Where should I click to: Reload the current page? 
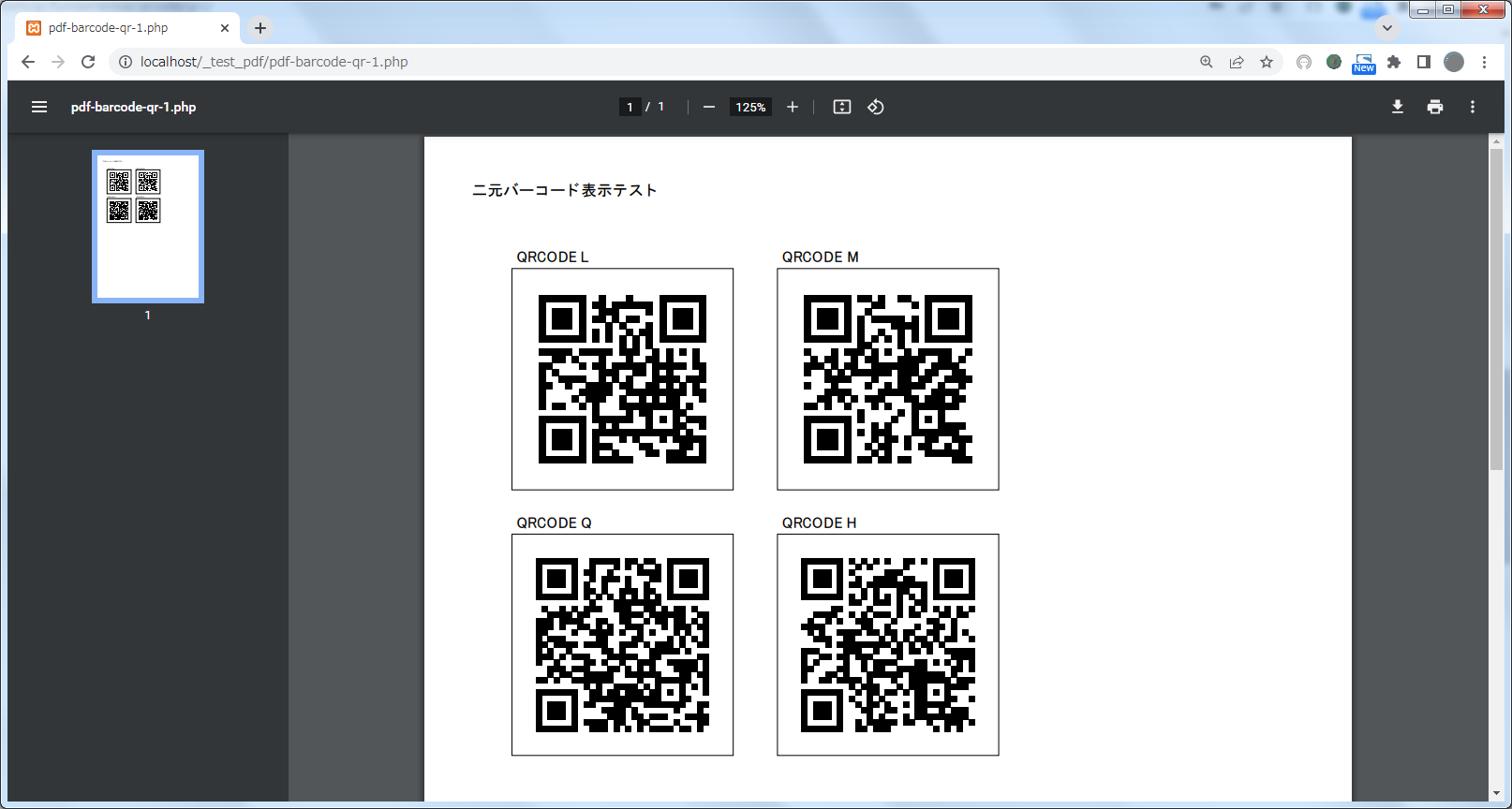88,62
